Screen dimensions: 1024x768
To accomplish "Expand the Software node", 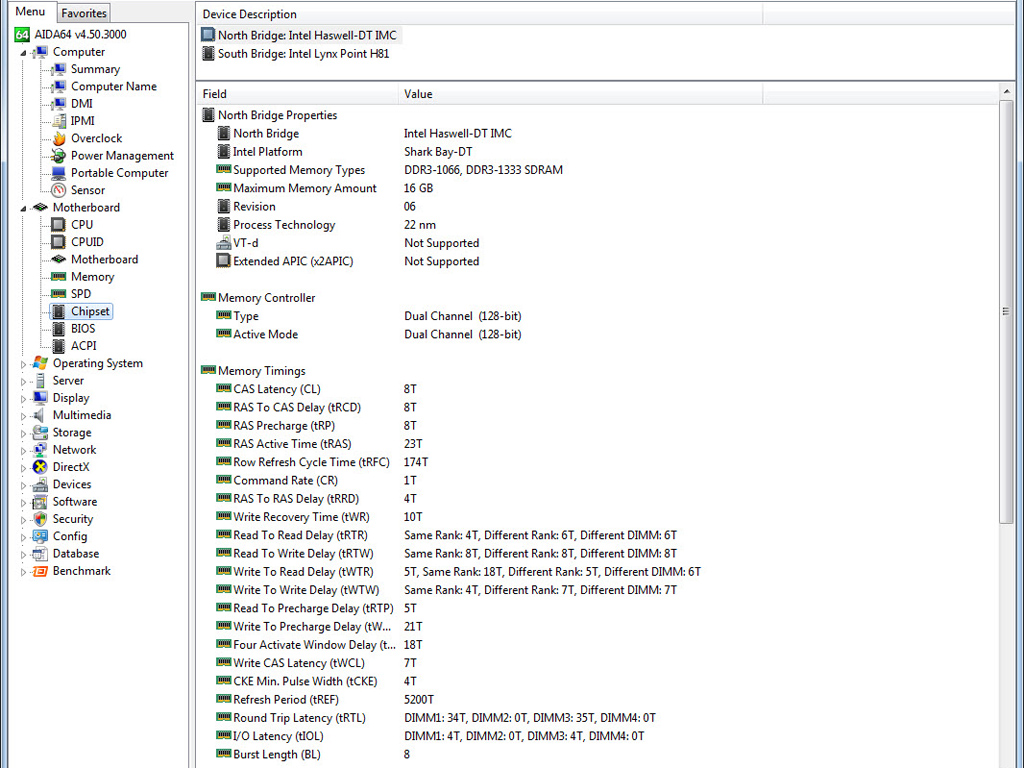I will [x=24, y=503].
